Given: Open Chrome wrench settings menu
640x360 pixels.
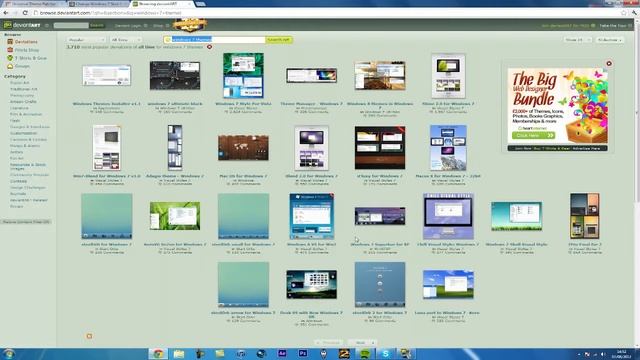Looking at the screenshot, I should (x=634, y=13).
